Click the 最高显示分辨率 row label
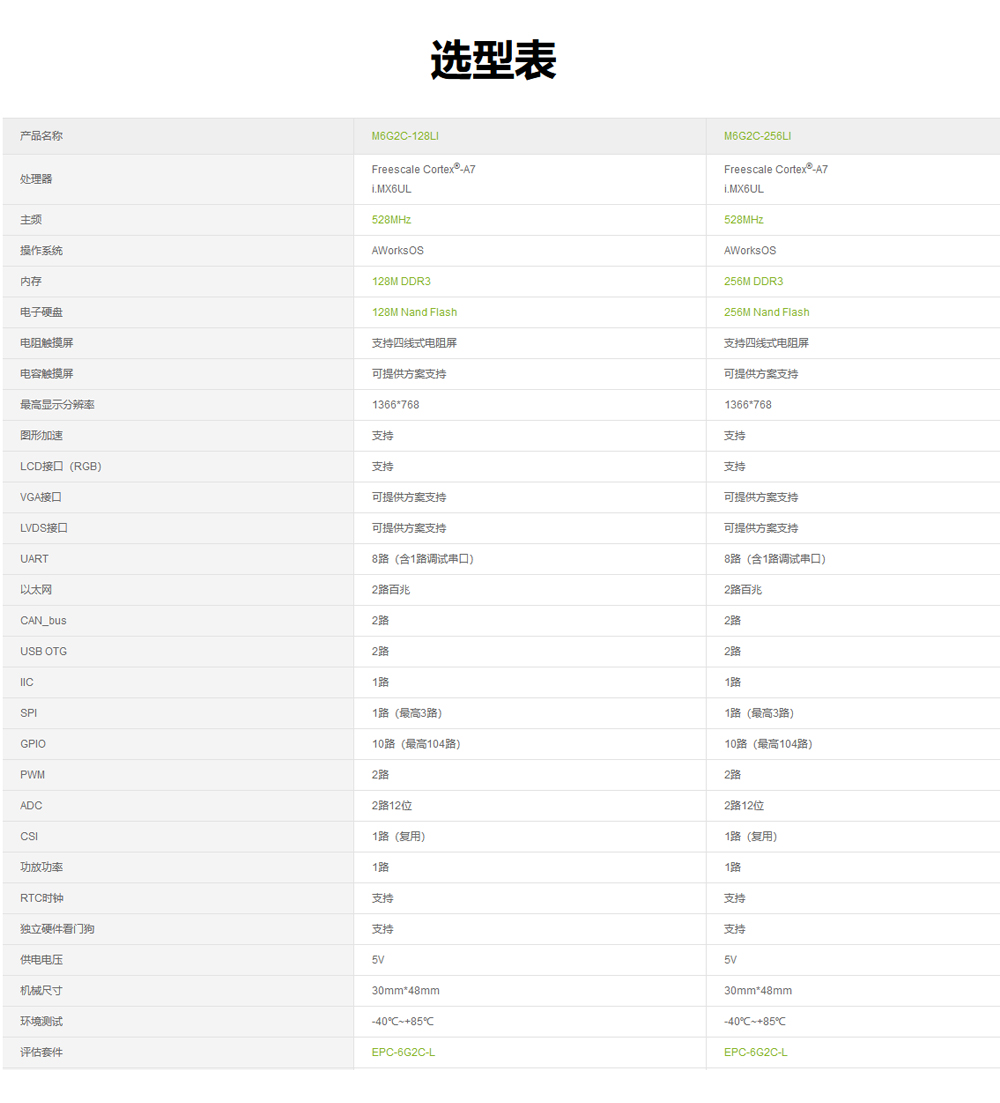 tap(57, 405)
